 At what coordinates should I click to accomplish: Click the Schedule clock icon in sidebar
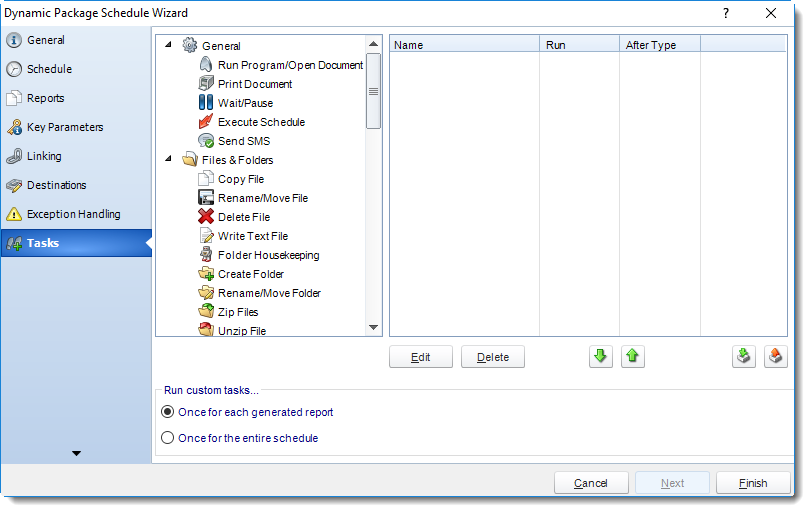[x=14, y=69]
